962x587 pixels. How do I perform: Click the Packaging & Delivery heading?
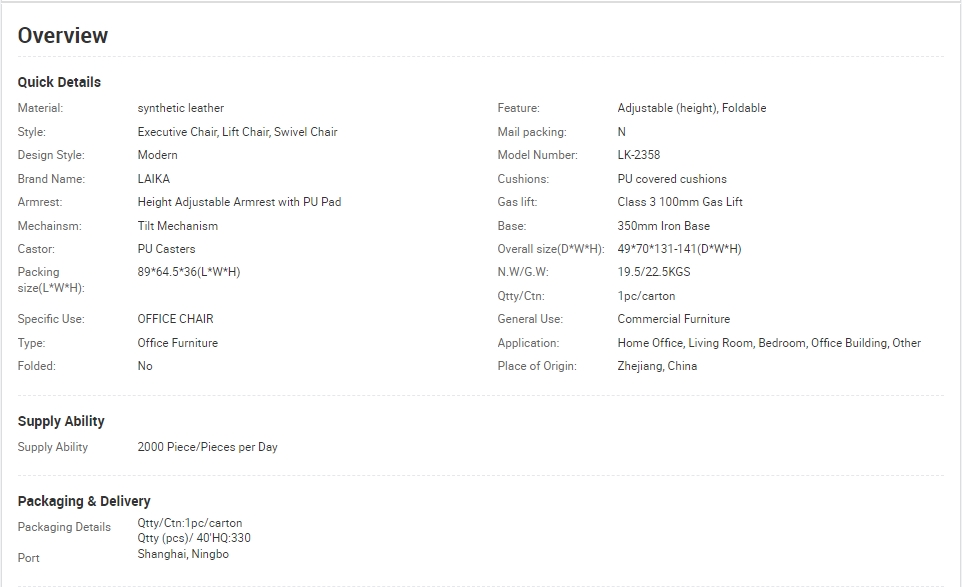click(84, 501)
